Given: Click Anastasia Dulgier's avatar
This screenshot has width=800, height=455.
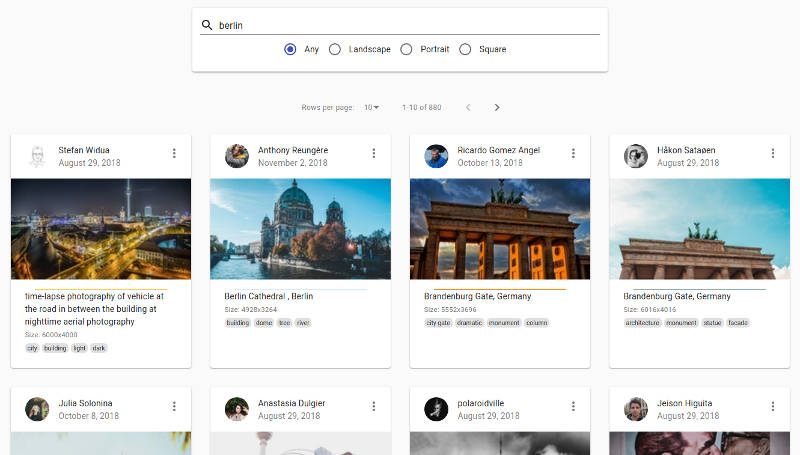Looking at the screenshot, I should coord(237,409).
